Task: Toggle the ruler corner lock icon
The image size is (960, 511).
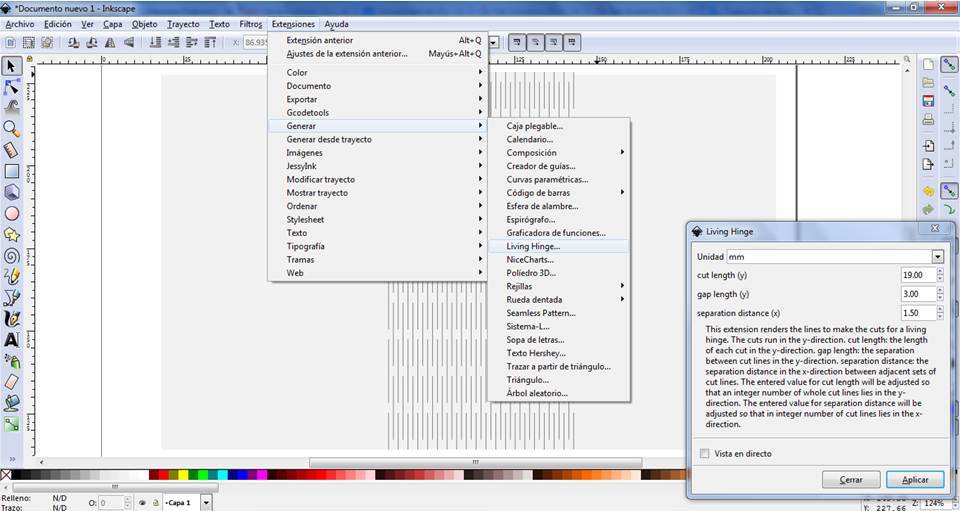Action: tap(29, 59)
